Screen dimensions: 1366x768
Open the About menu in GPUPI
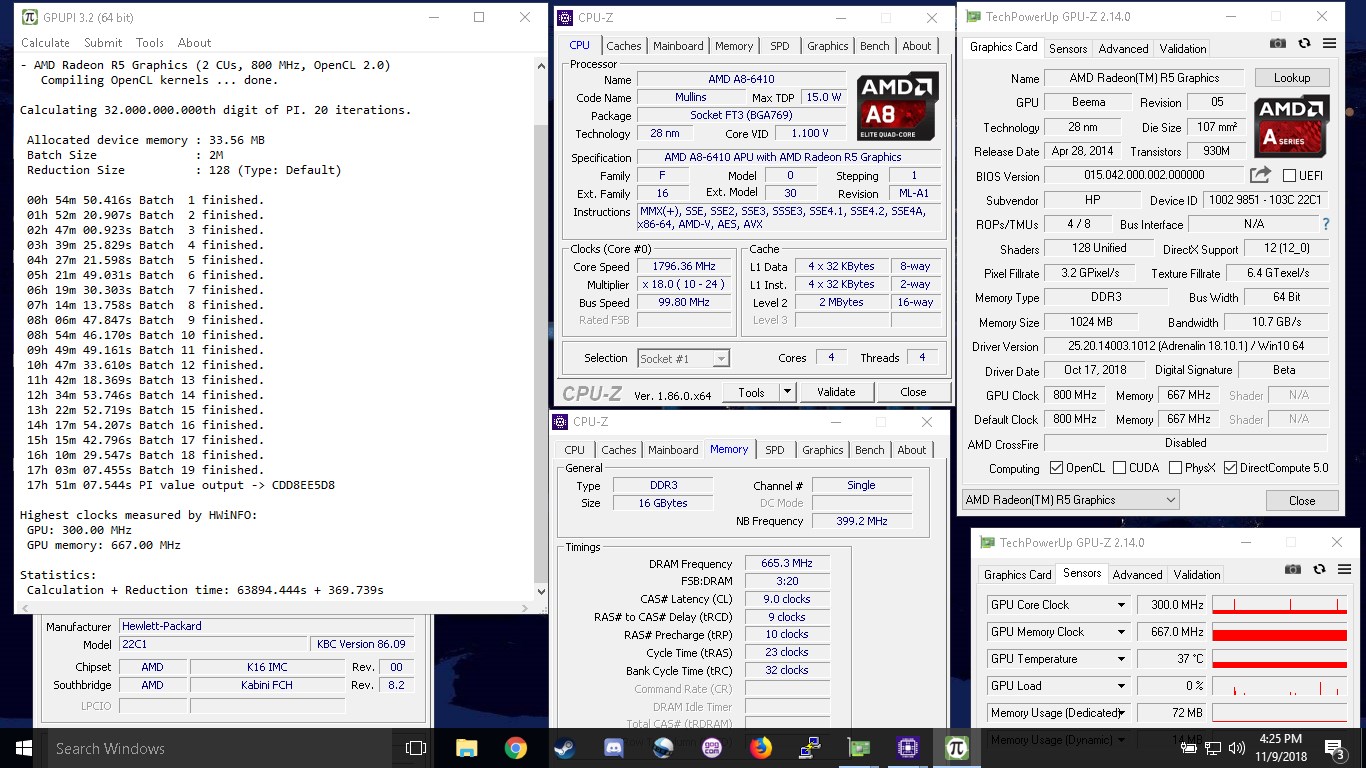click(194, 43)
